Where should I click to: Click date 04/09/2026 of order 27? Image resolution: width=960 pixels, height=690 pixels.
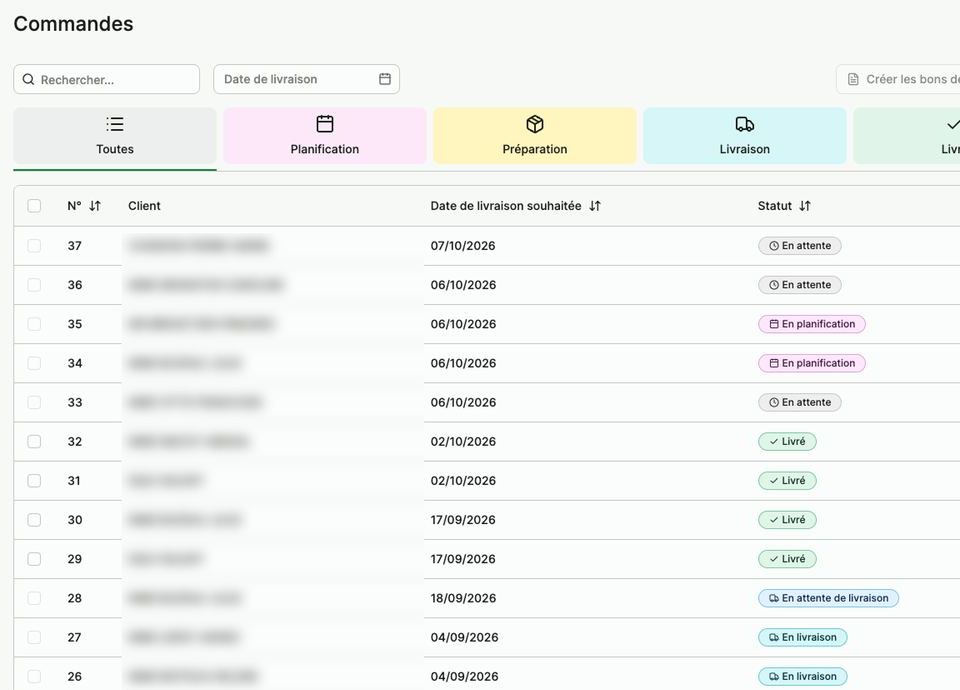(464, 637)
